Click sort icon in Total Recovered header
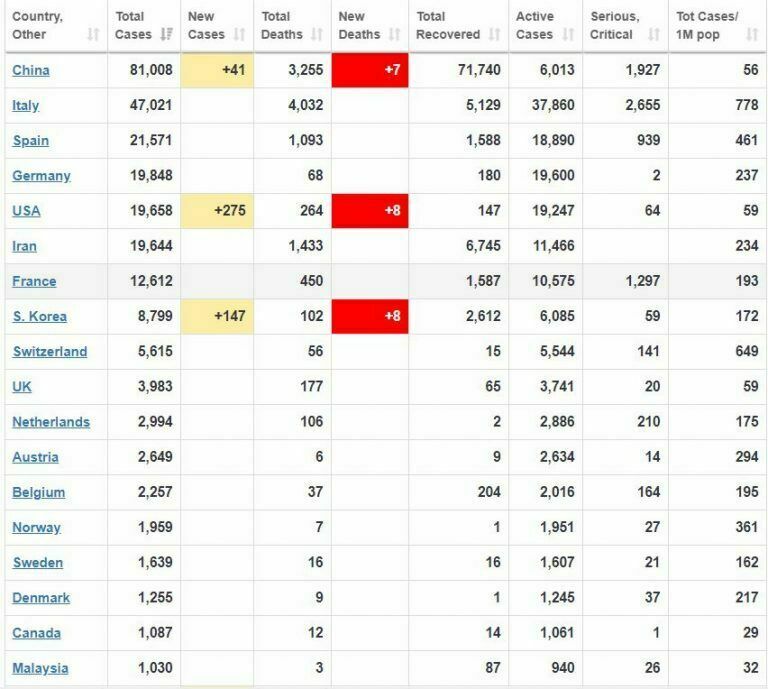This screenshot has width=768, height=689. (x=494, y=35)
